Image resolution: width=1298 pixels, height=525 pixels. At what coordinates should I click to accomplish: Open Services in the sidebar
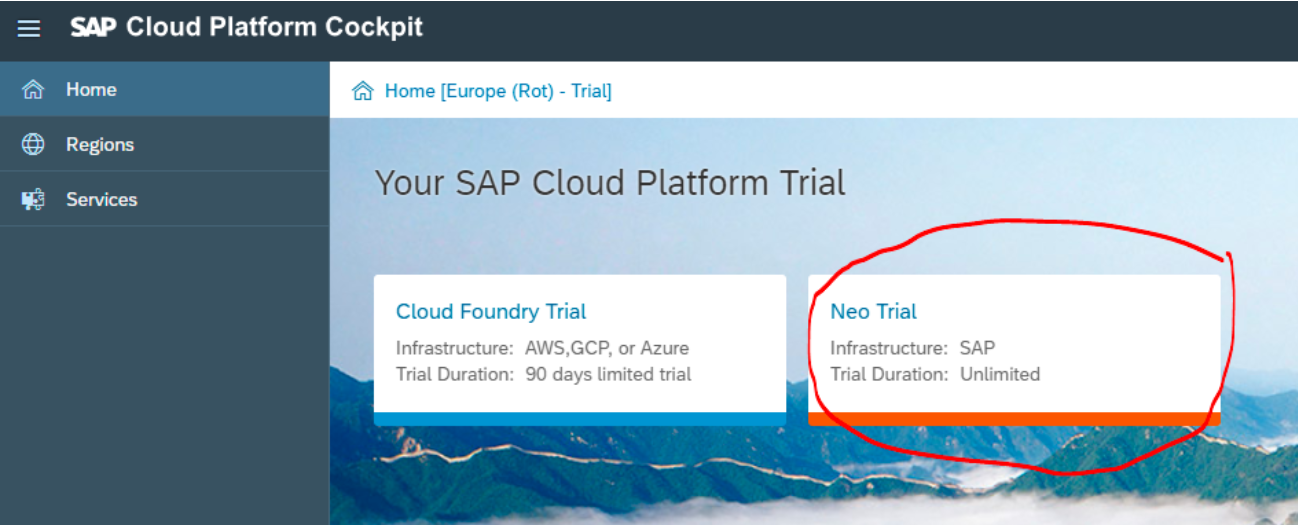point(165,199)
